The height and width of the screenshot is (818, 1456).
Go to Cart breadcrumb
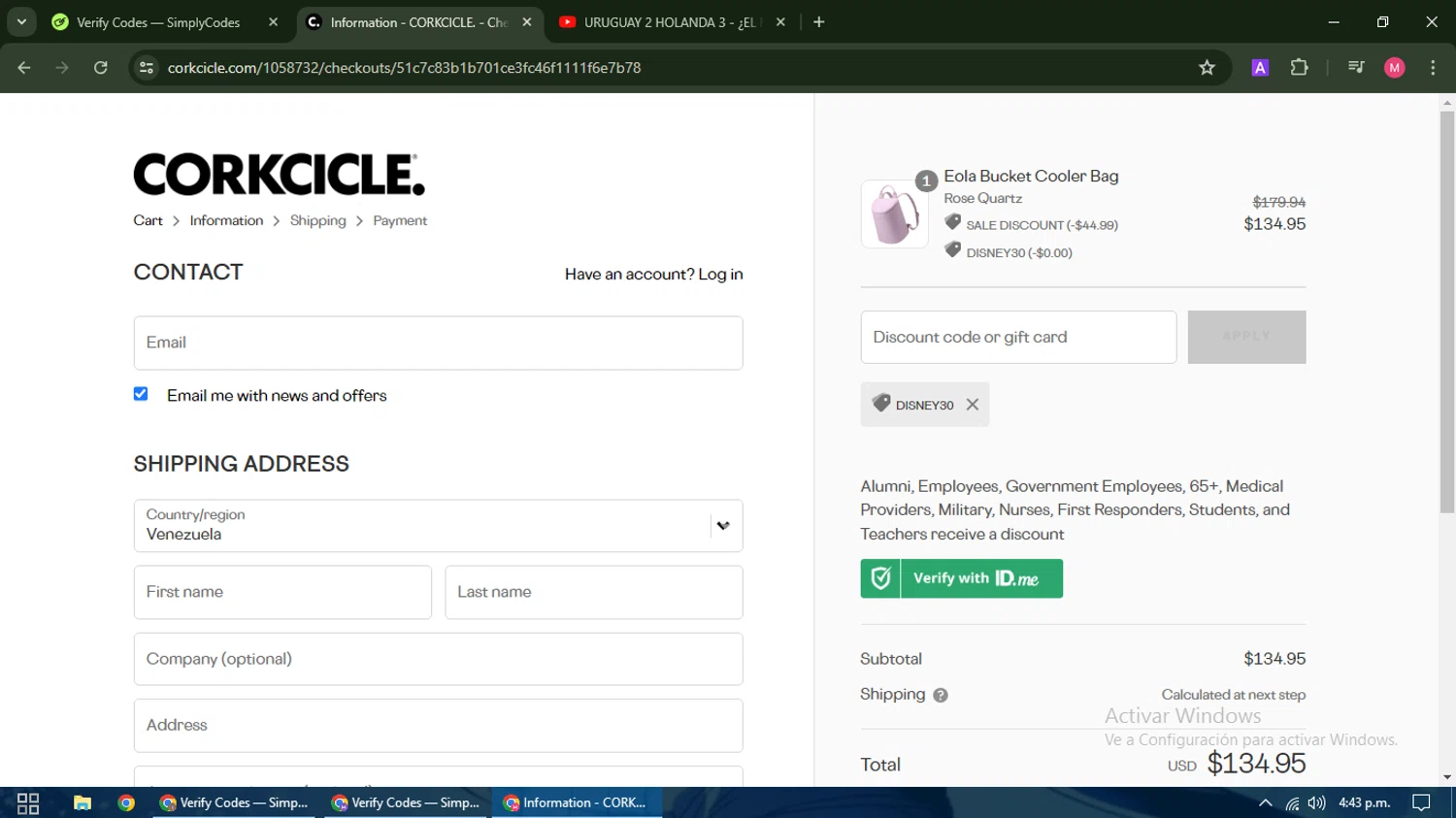click(x=148, y=221)
